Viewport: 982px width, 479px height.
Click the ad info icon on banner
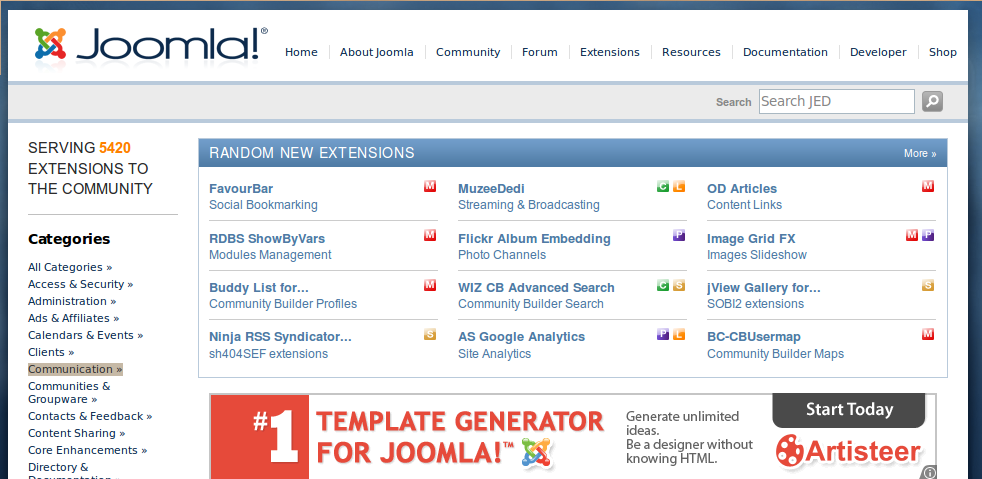[930, 473]
